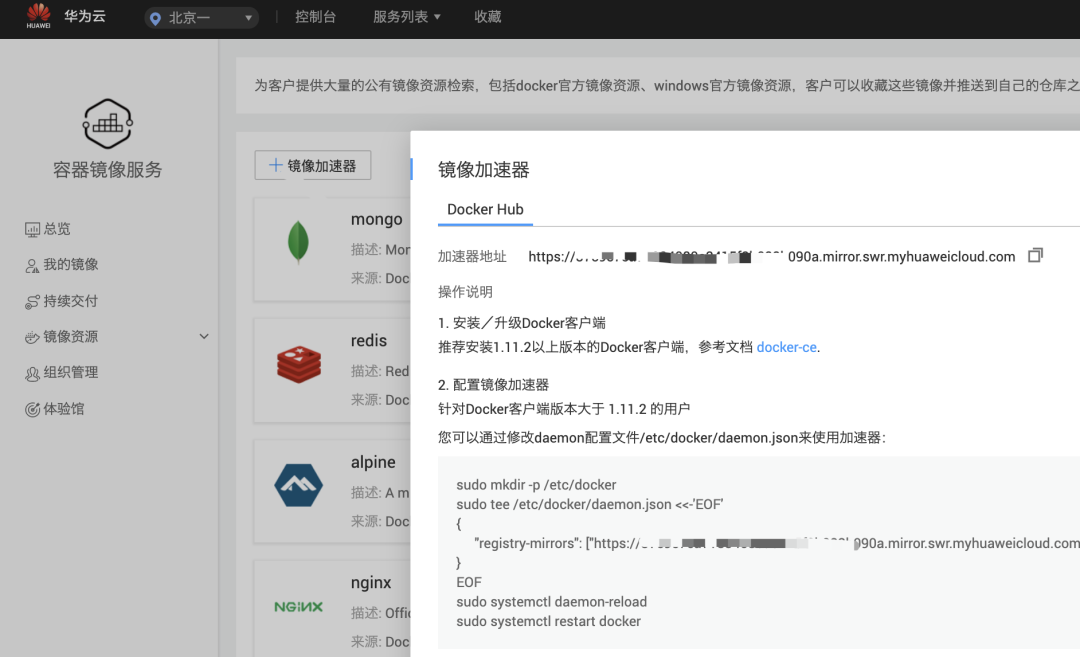Click the plus icon on 镜像加速器 button
Image resolution: width=1080 pixels, height=657 pixels.
pyautogui.click(x=276, y=165)
